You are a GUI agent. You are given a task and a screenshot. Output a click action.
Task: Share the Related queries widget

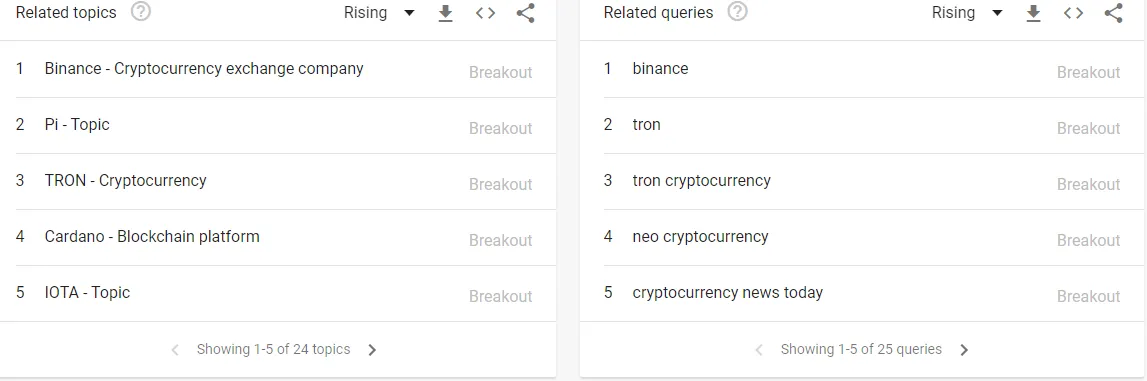coord(1113,13)
